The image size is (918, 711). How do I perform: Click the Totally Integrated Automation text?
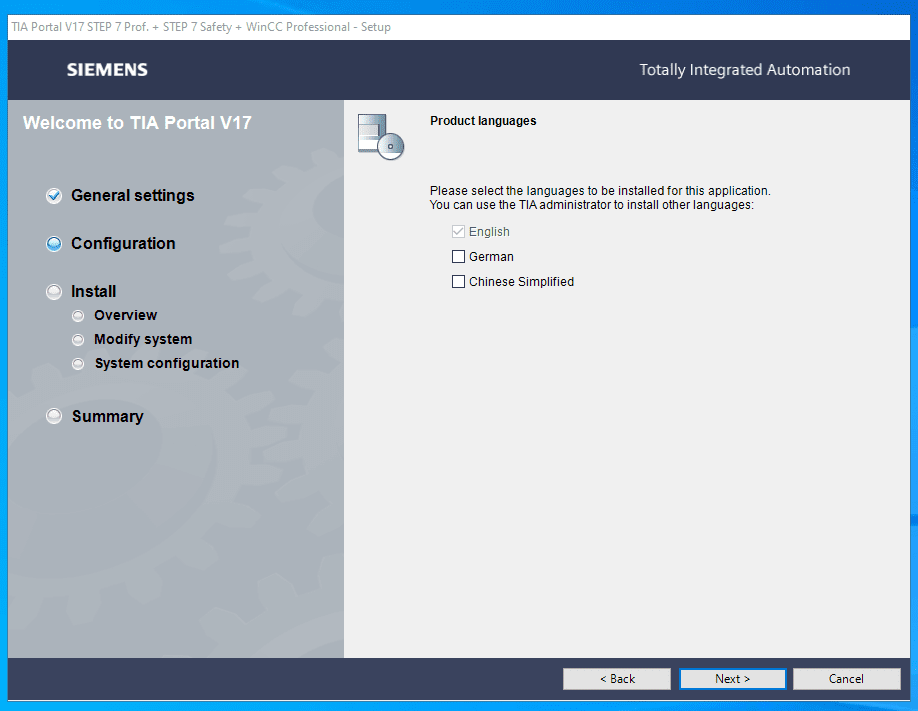click(x=745, y=70)
